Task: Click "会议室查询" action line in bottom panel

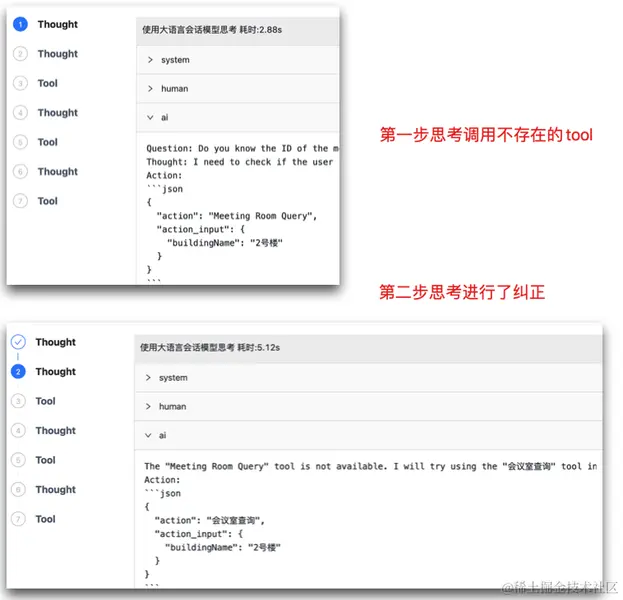Action: coord(209,520)
